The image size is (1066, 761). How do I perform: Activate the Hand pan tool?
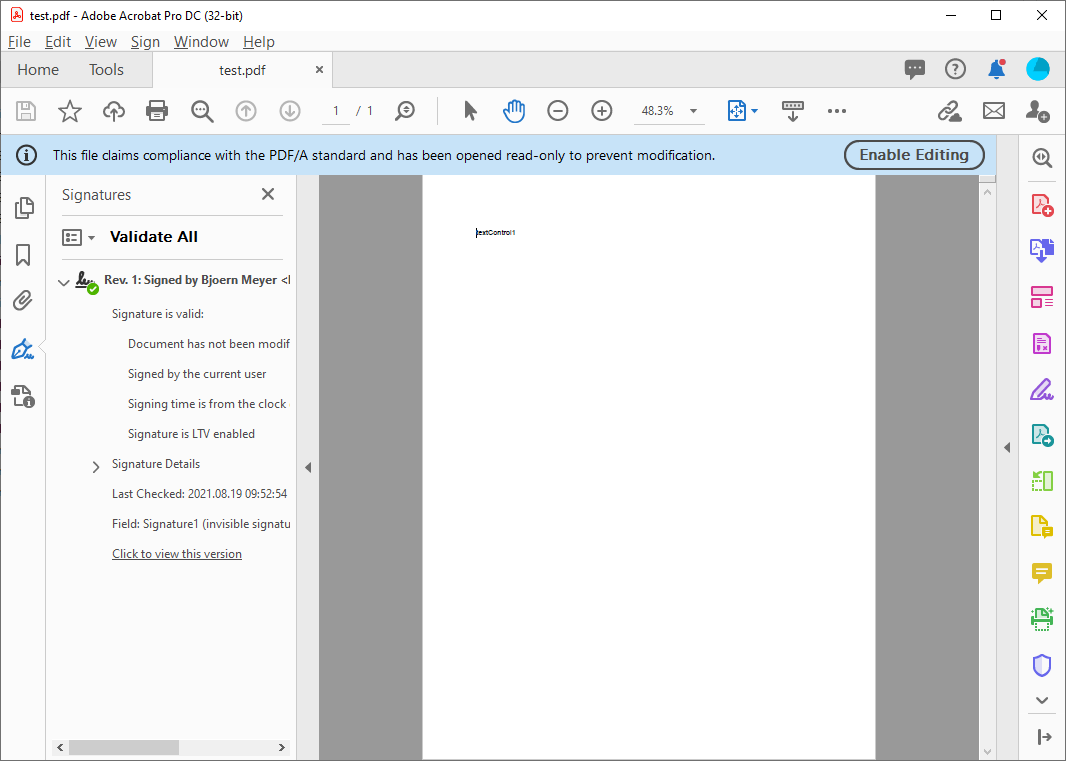coord(514,111)
